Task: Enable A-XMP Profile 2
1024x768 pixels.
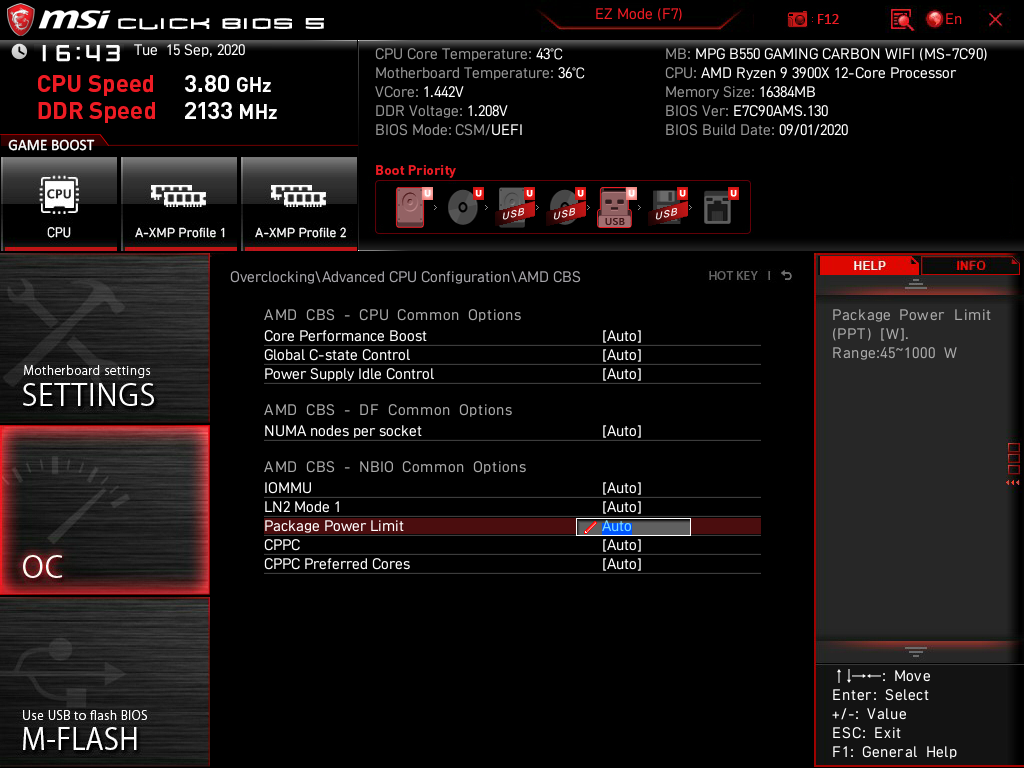Action: [x=300, y=204]
